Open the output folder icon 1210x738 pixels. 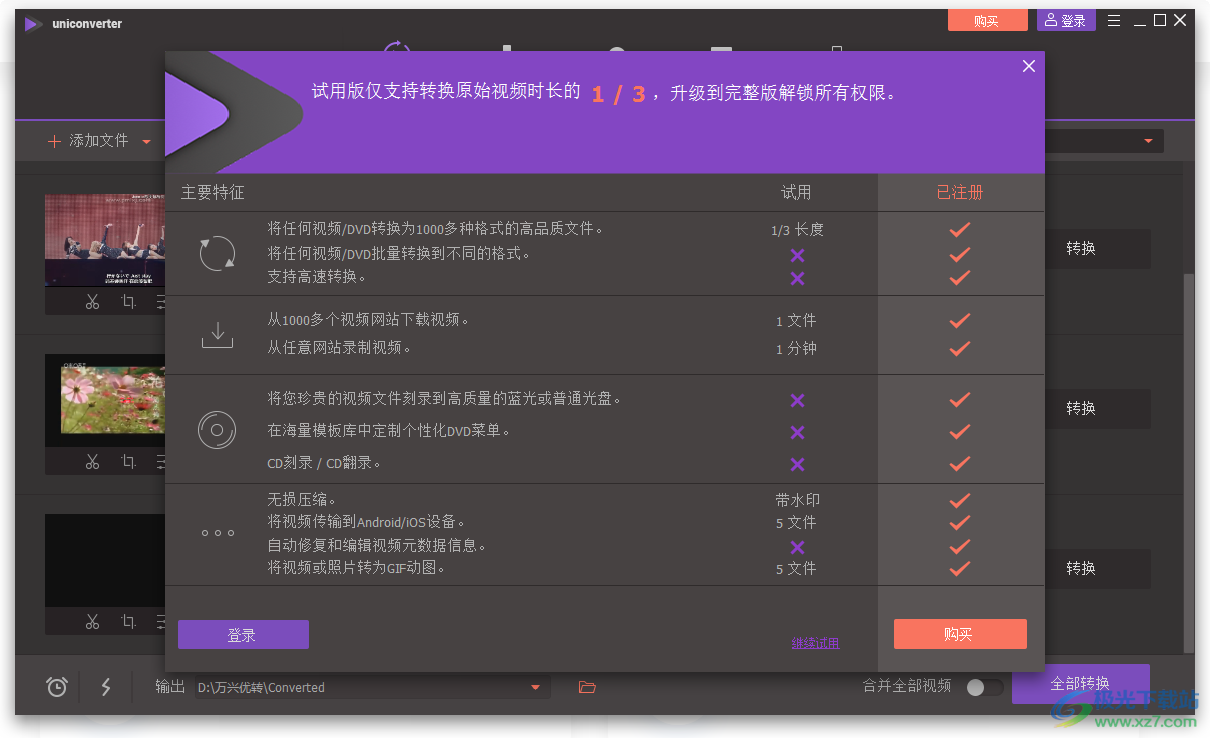click(x=587, y=687)
